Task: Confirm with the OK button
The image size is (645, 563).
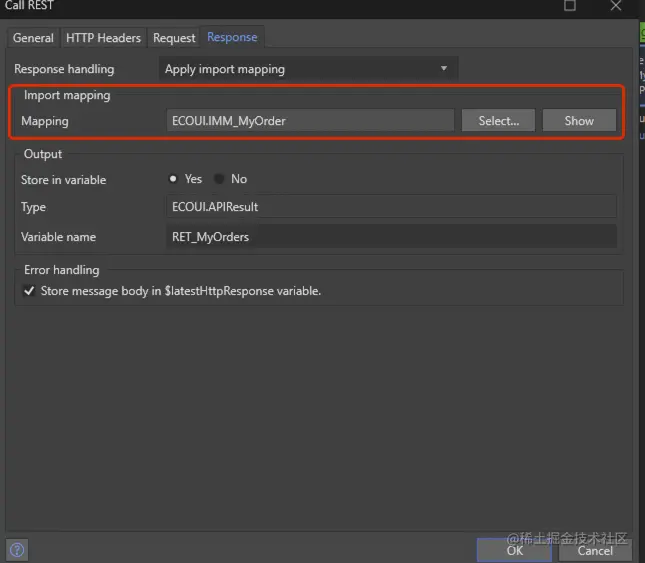Action: (514, 550)
